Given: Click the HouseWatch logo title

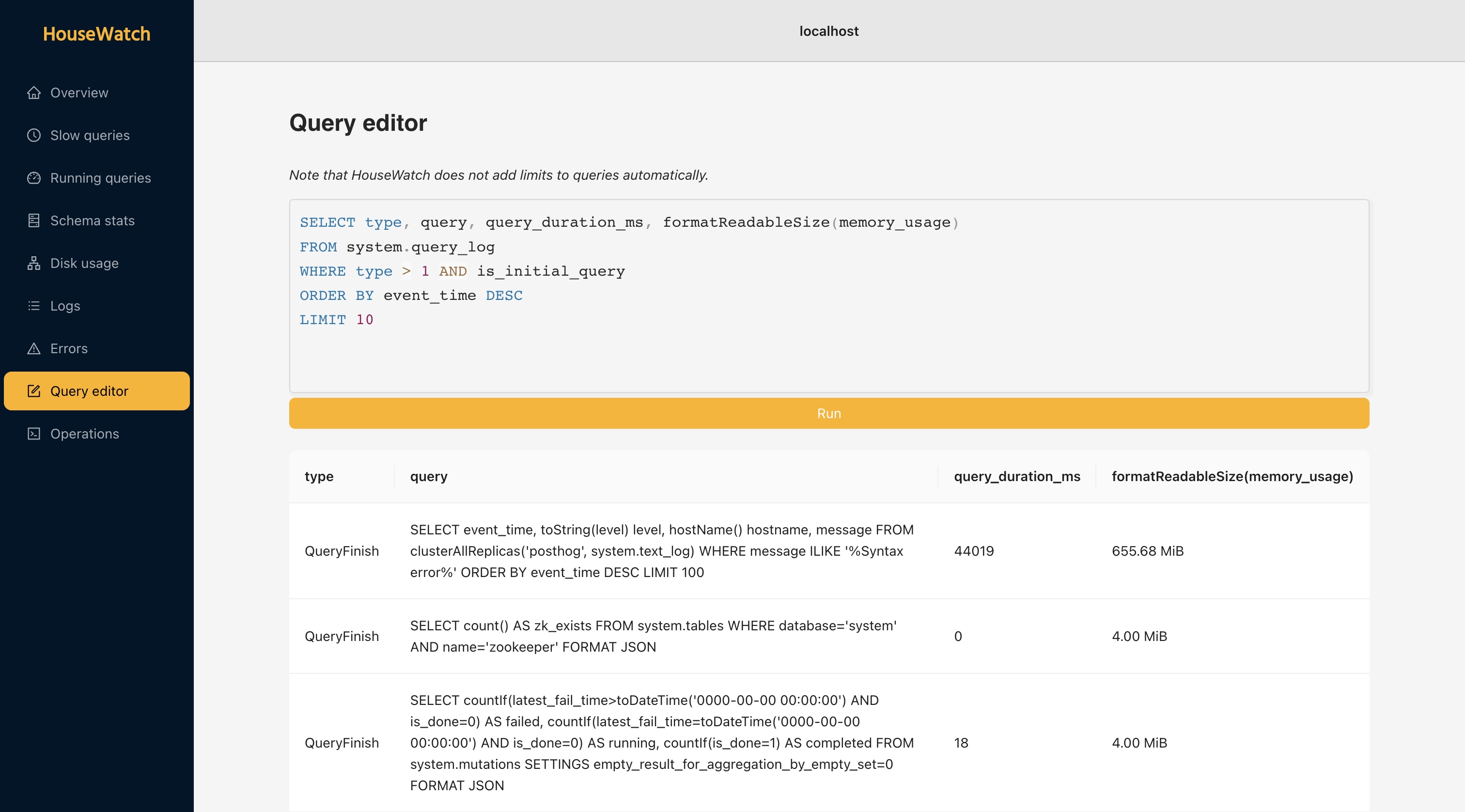Looking at the screenshot, I should pos(97,34).
